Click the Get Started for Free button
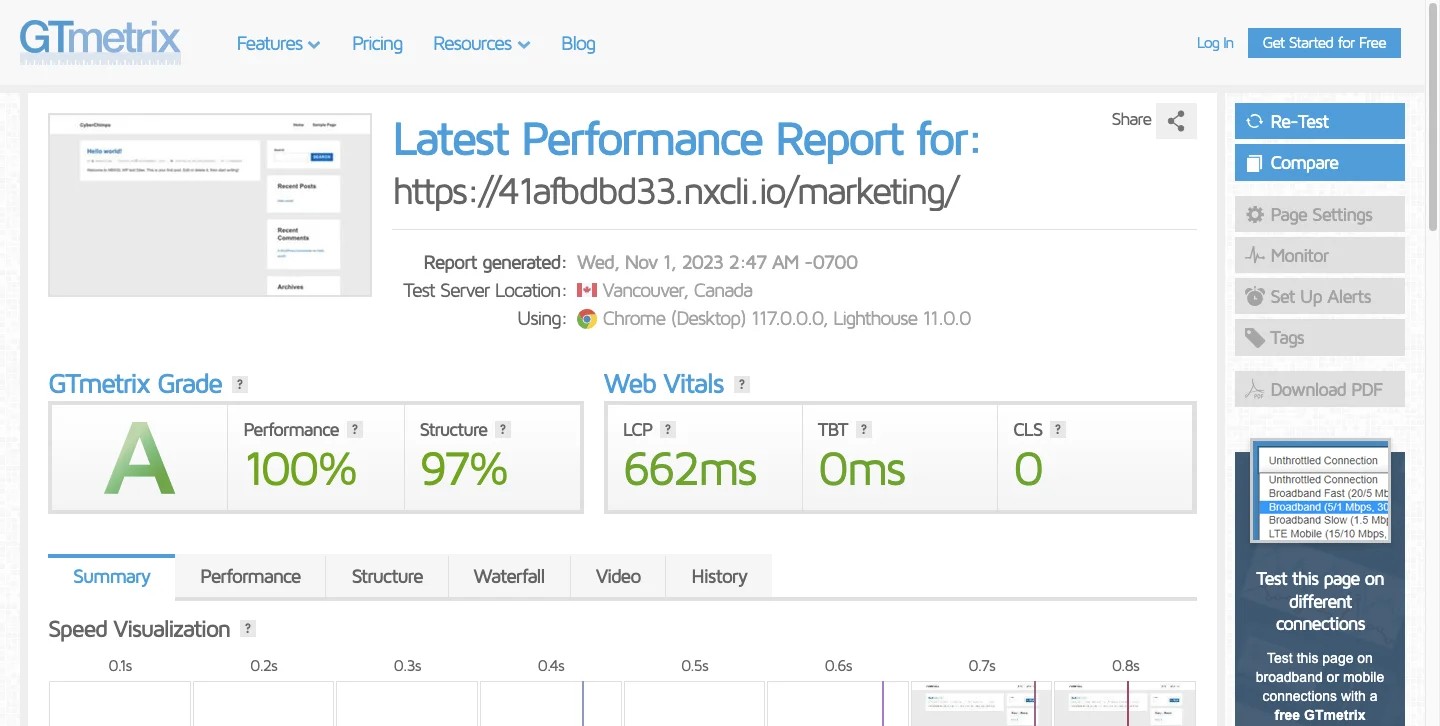This screenshot has height=726, width=1440. pyautogui.click(x=1324, y=43)
